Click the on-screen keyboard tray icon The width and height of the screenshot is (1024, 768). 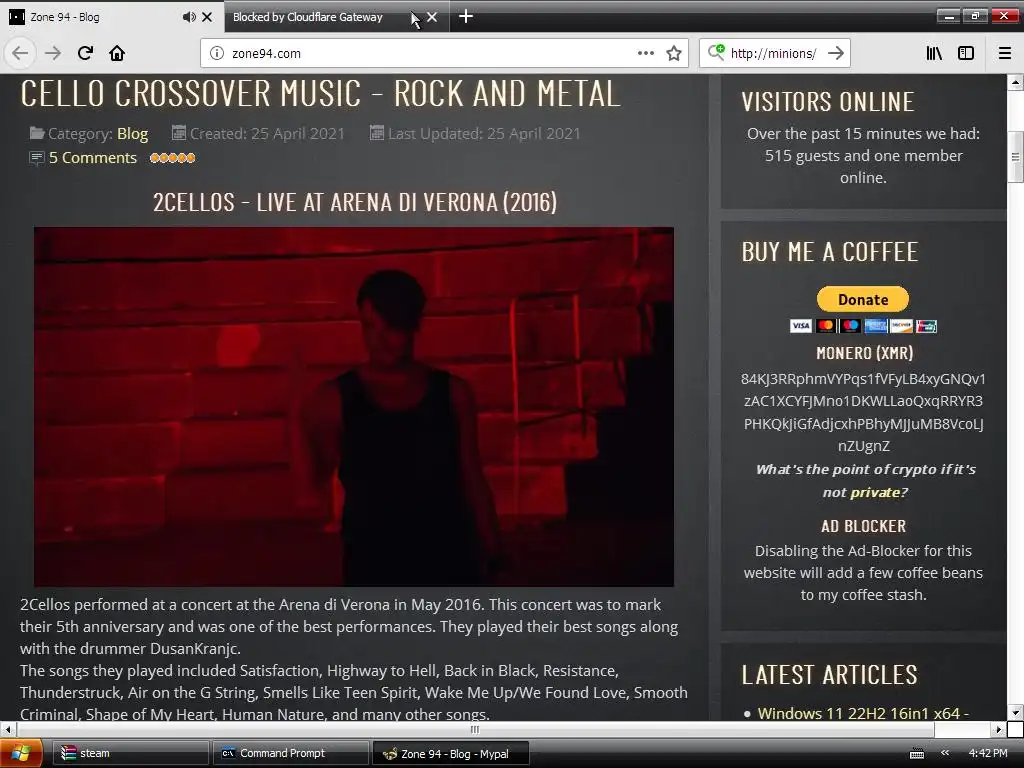(x=917, y=754)
